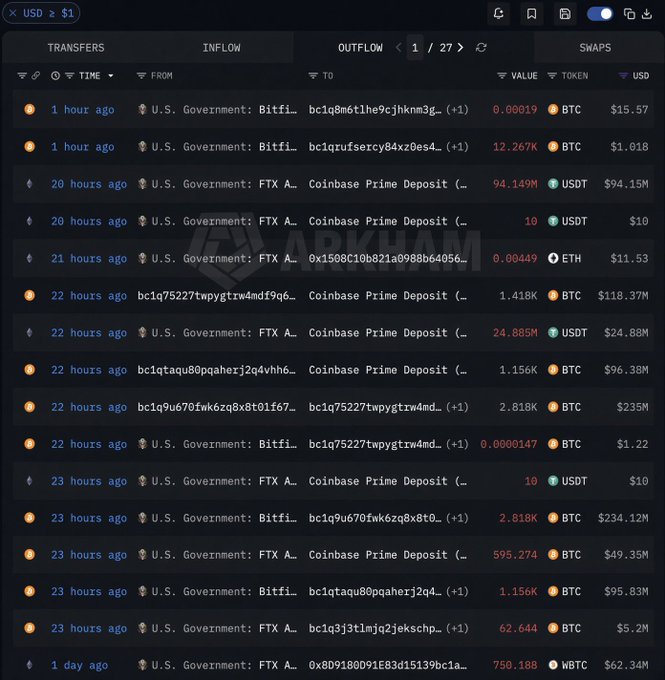
Task: Click the 21 hours ago timestamp
Action: pyautogui.click(x=89, y=258)
